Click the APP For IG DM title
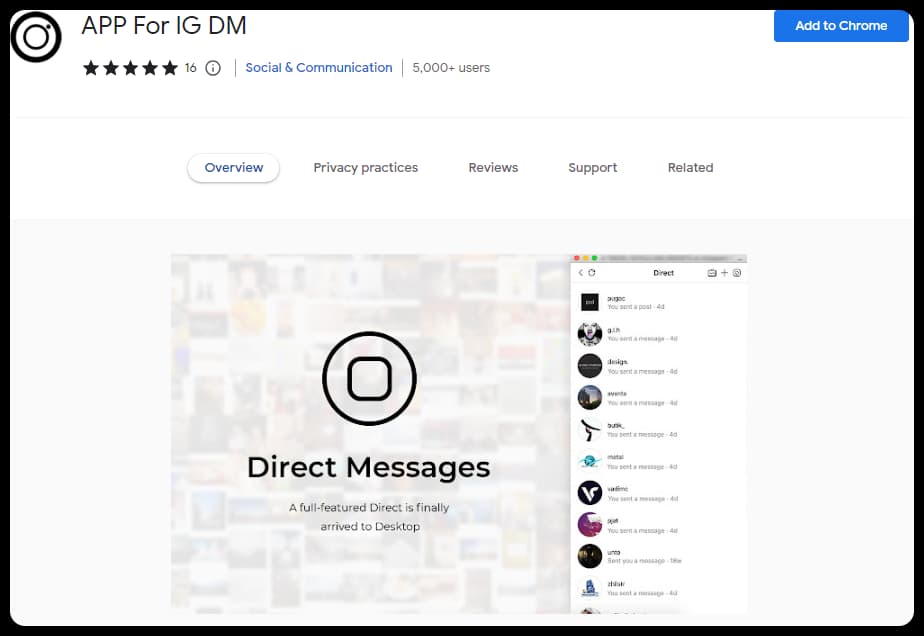924x636 pixels. pos(164,26)
